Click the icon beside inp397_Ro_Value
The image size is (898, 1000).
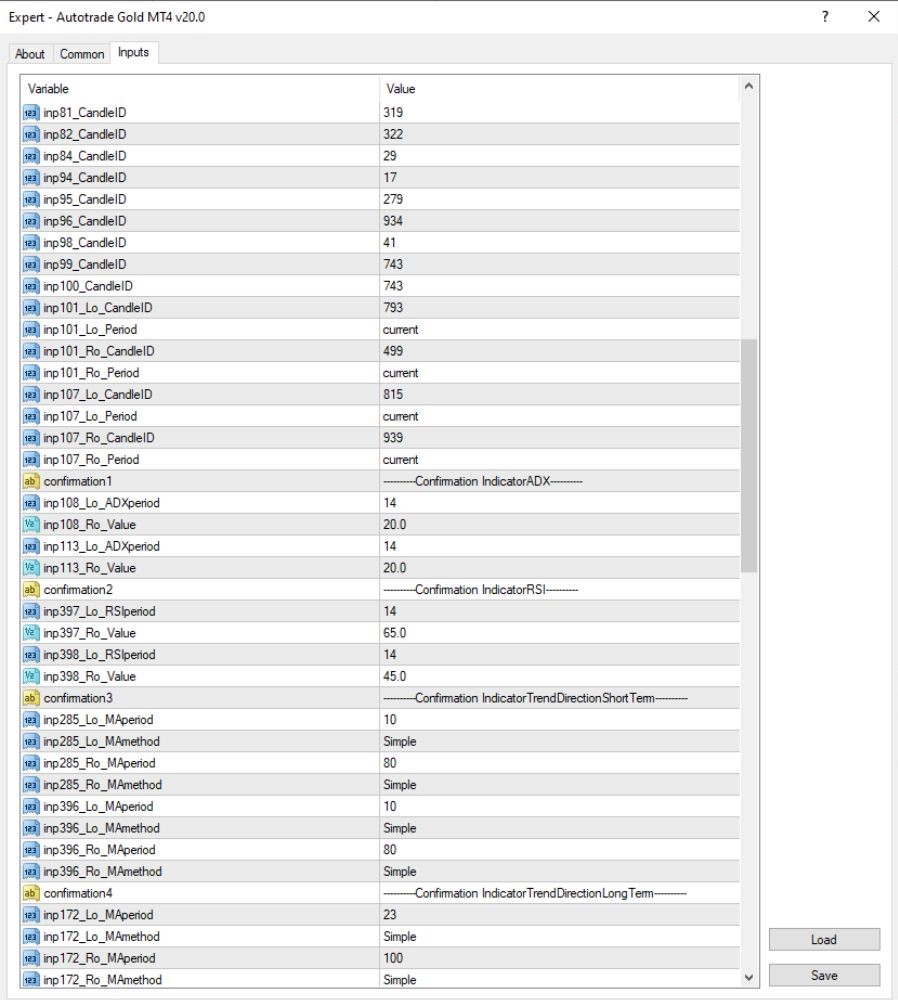pos(31,633)
